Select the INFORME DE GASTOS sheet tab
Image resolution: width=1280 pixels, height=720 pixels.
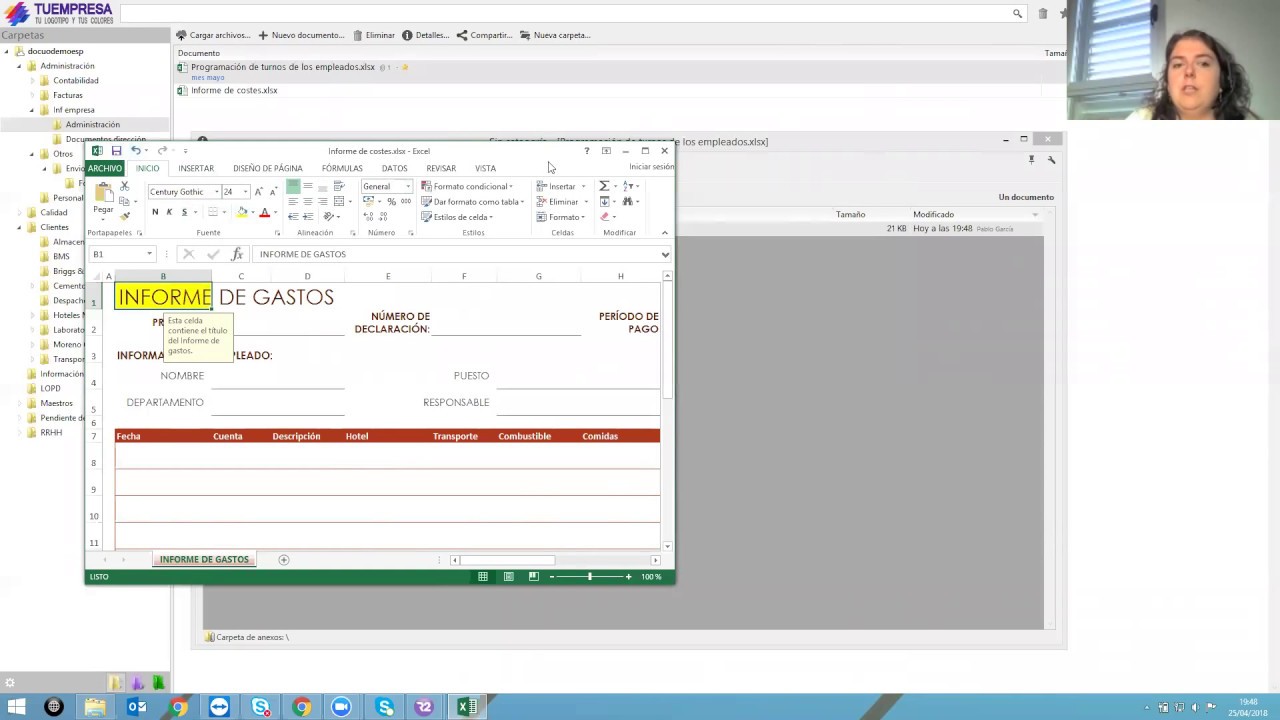click(204, 560)
